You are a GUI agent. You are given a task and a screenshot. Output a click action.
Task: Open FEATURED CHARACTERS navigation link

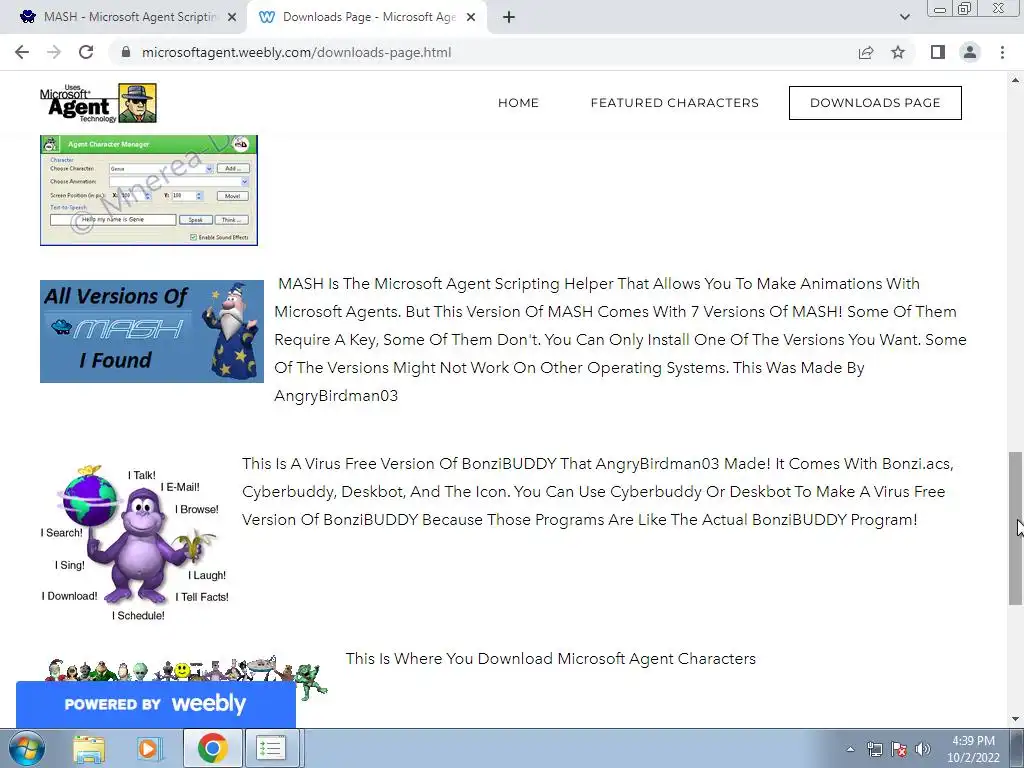point(675,103)
